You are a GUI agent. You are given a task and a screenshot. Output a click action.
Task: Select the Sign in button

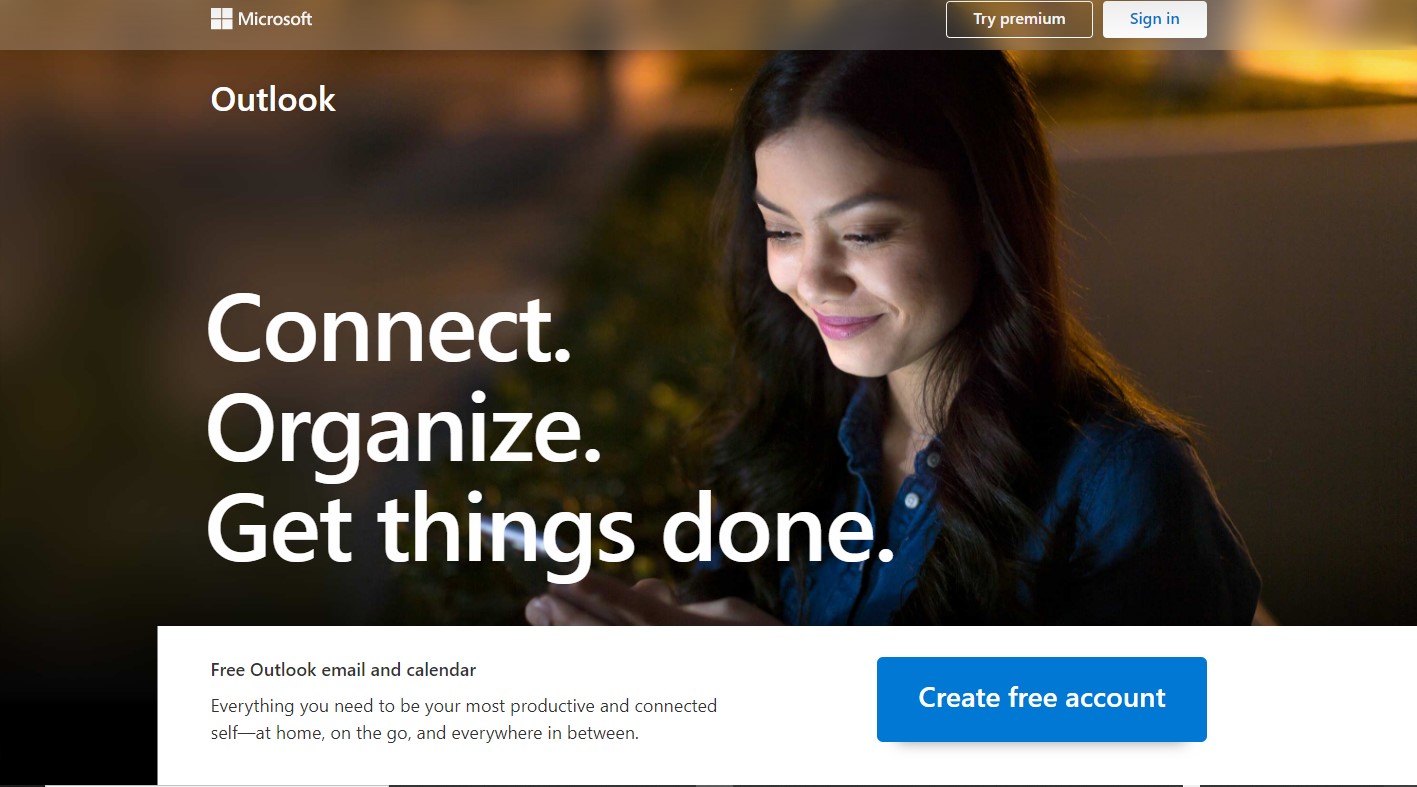pos(1154,19)
